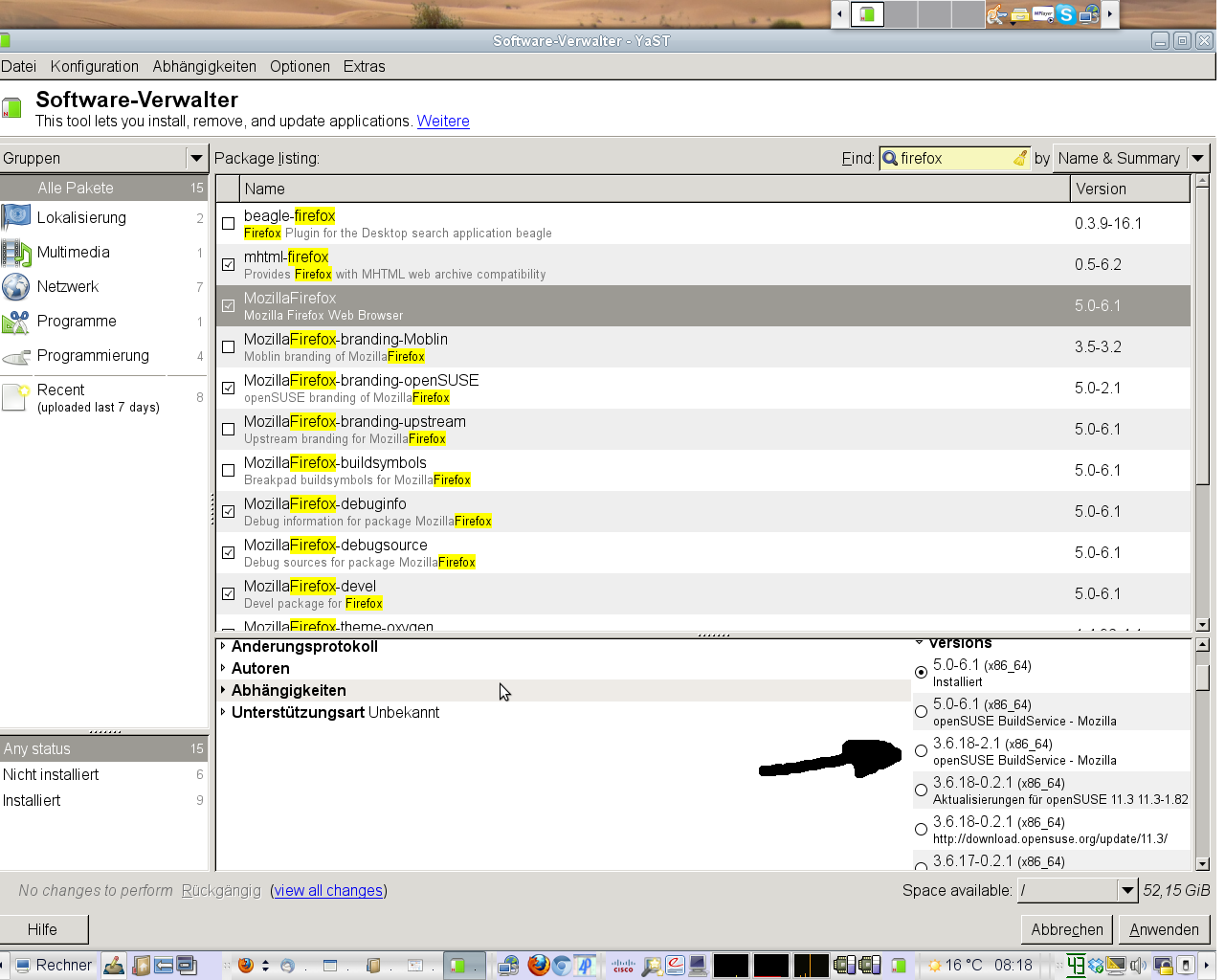
Task: Click the clear-search broom icon
Action: [x=1020, y=158]
